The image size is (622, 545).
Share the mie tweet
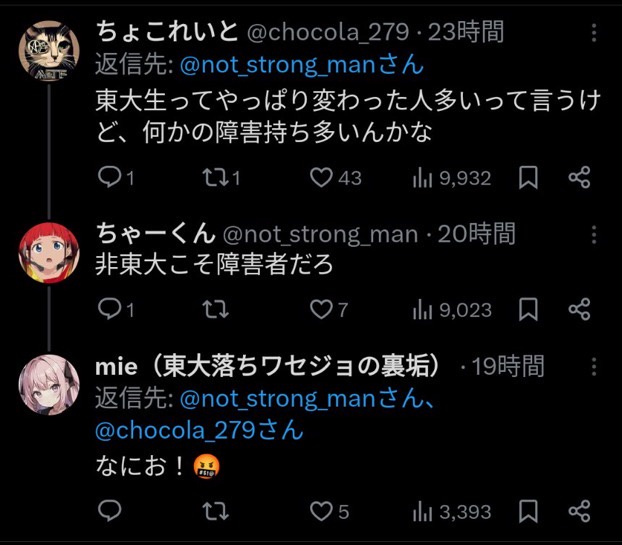click(x=580, y=511)
